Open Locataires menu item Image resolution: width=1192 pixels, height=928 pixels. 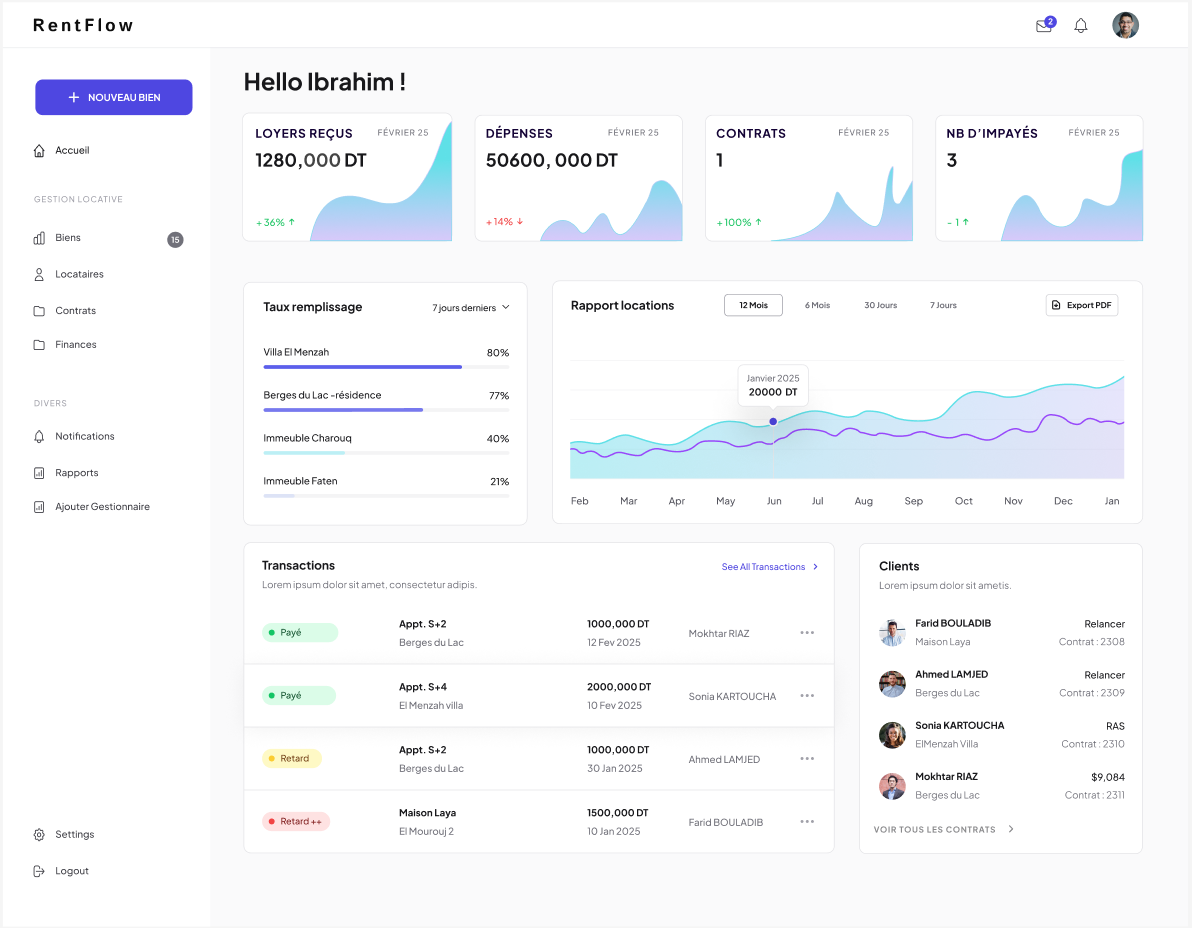[x=79, y=274]
